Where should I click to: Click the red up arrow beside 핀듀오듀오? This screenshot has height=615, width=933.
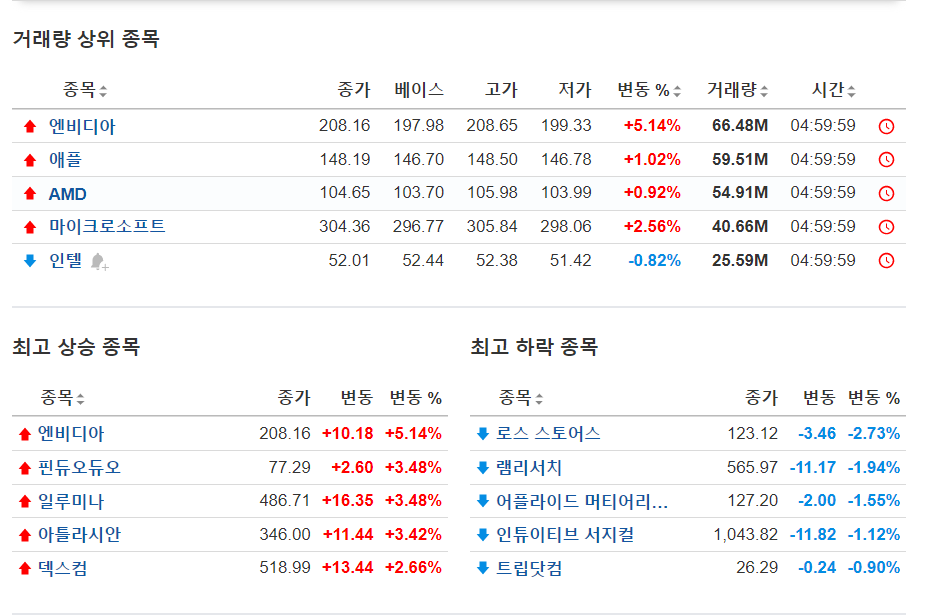tap(24, 468)
